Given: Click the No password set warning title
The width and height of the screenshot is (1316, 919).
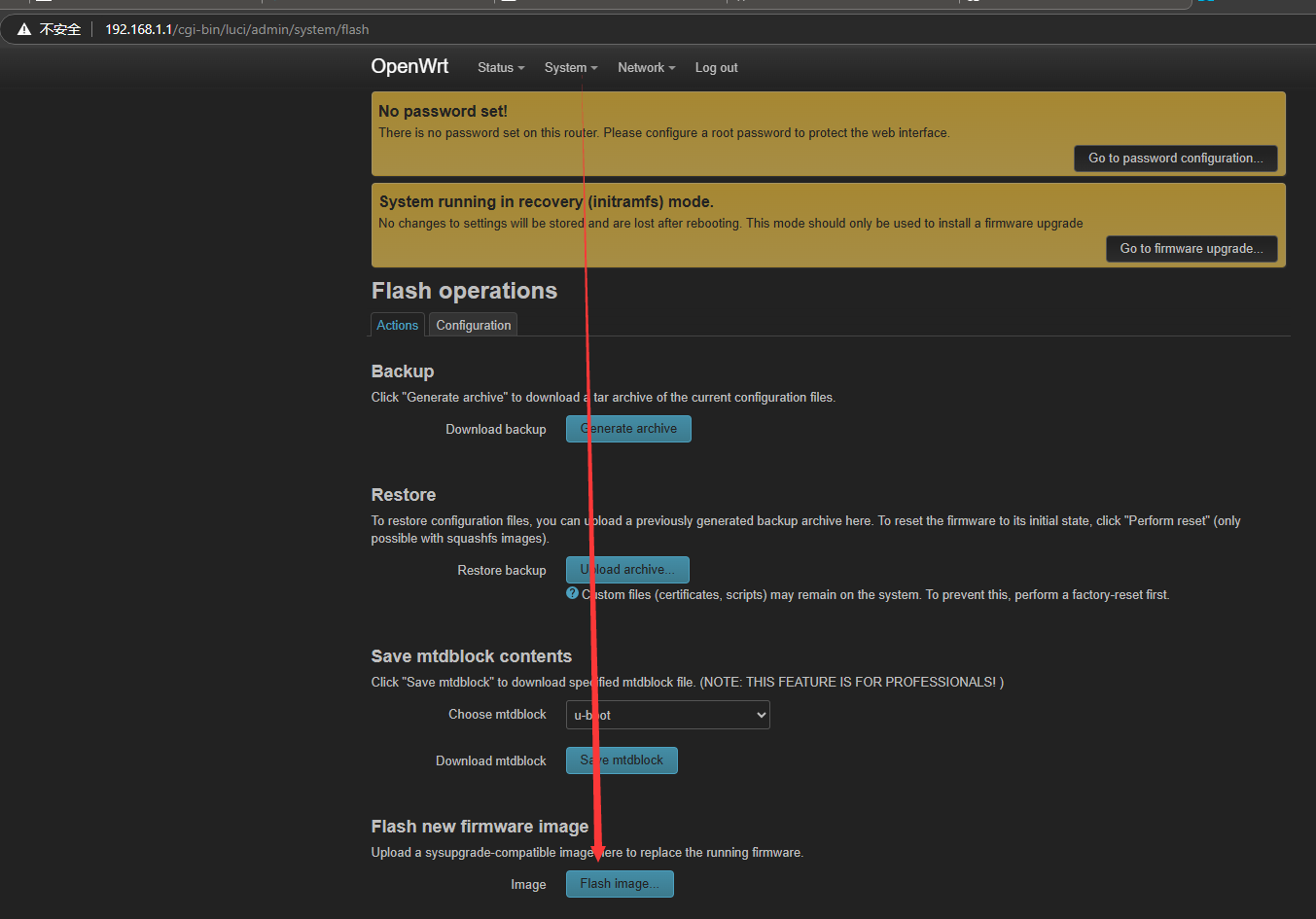Looking at the screenshot, I should (443, 112).
